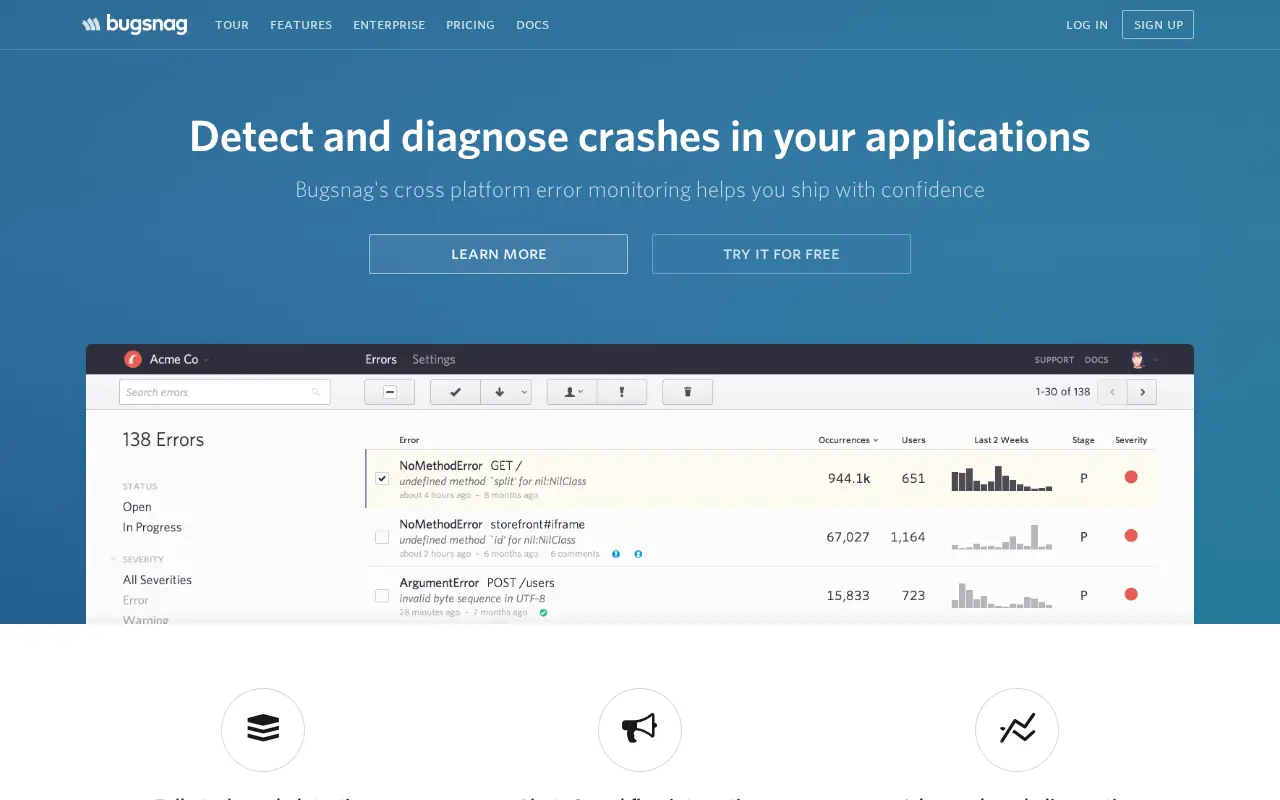Click the green check icon on ArgumentError row

point(543,612)
